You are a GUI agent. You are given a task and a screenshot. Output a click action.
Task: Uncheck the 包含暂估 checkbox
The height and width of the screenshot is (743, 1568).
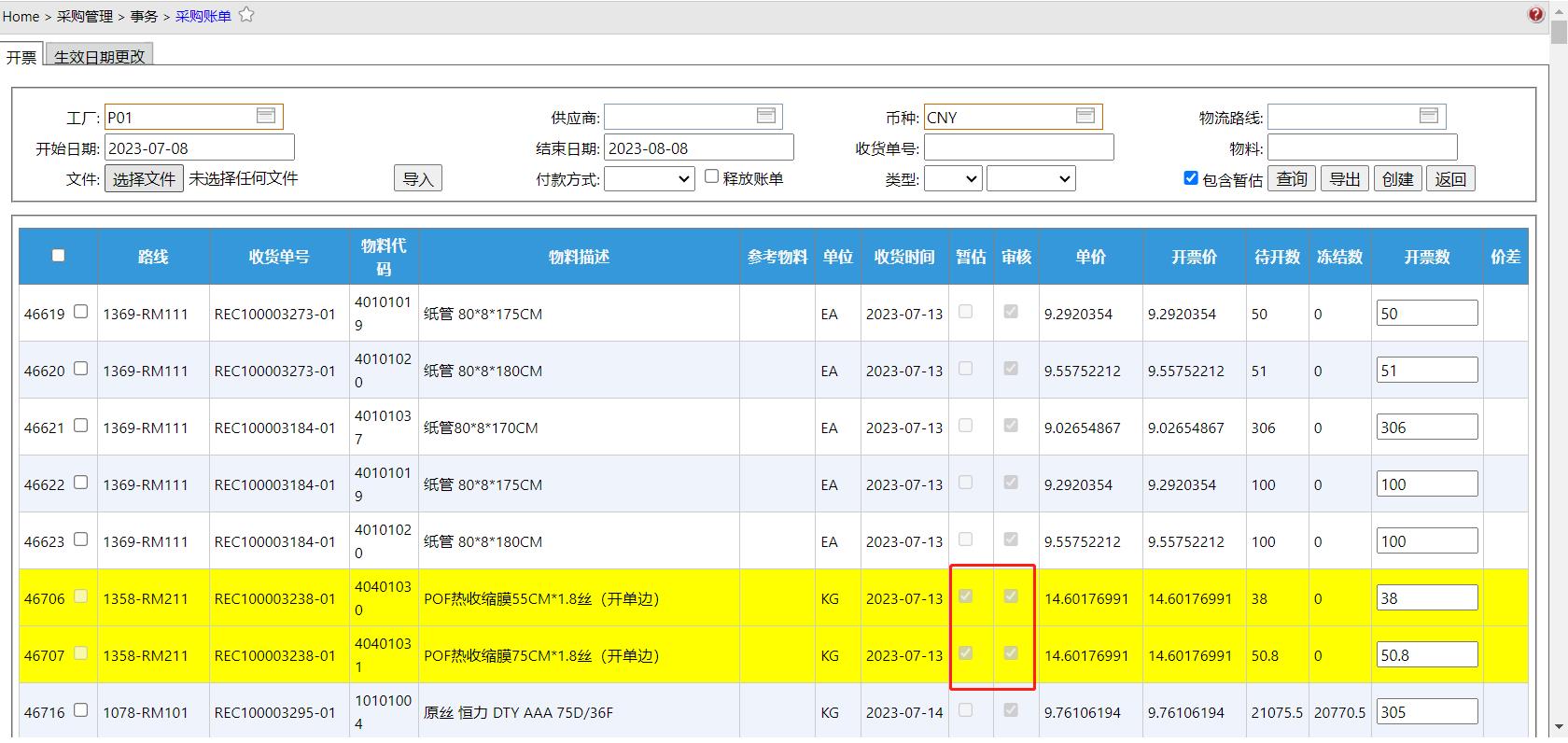(x=1191, y=177)
